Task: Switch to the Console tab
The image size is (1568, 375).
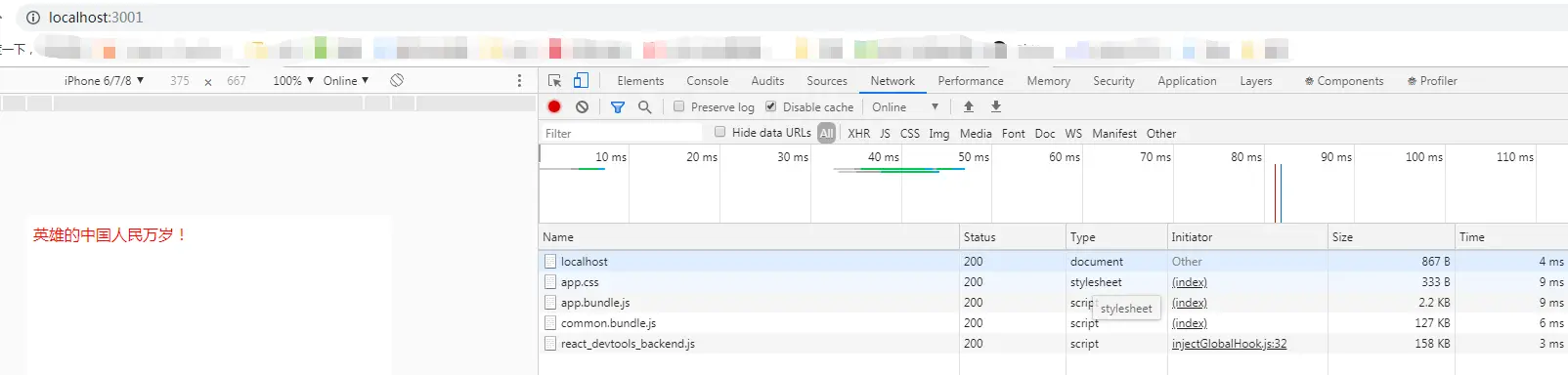Action: click(707, 81)
